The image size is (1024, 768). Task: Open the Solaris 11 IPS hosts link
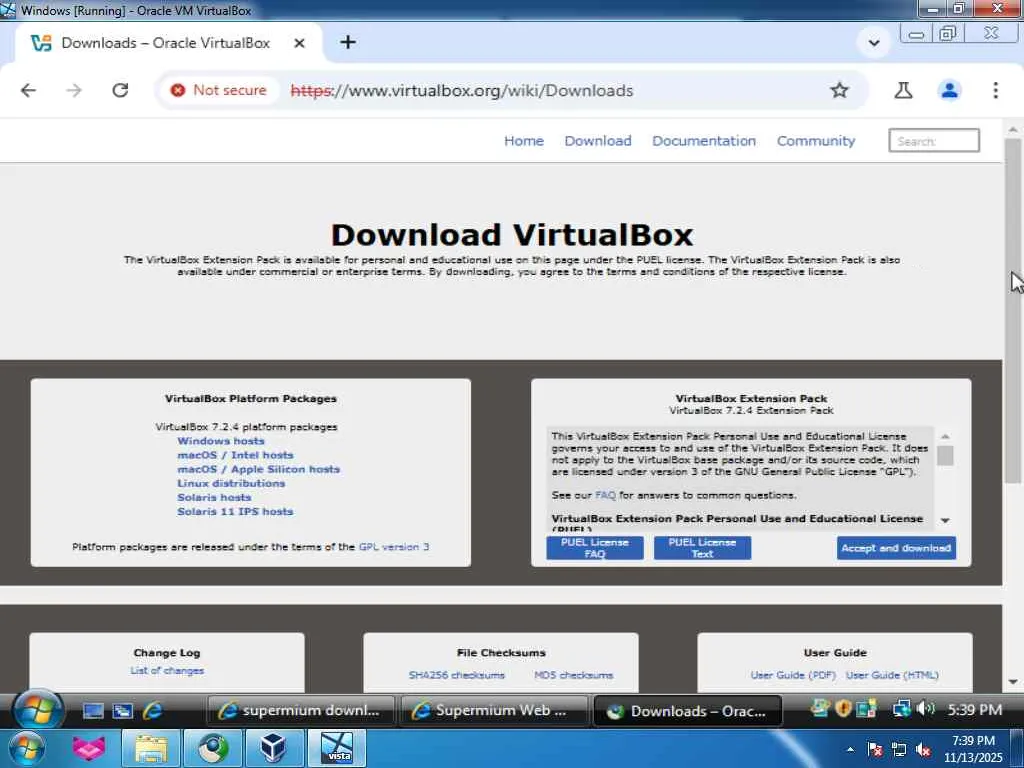click(235, 512)
